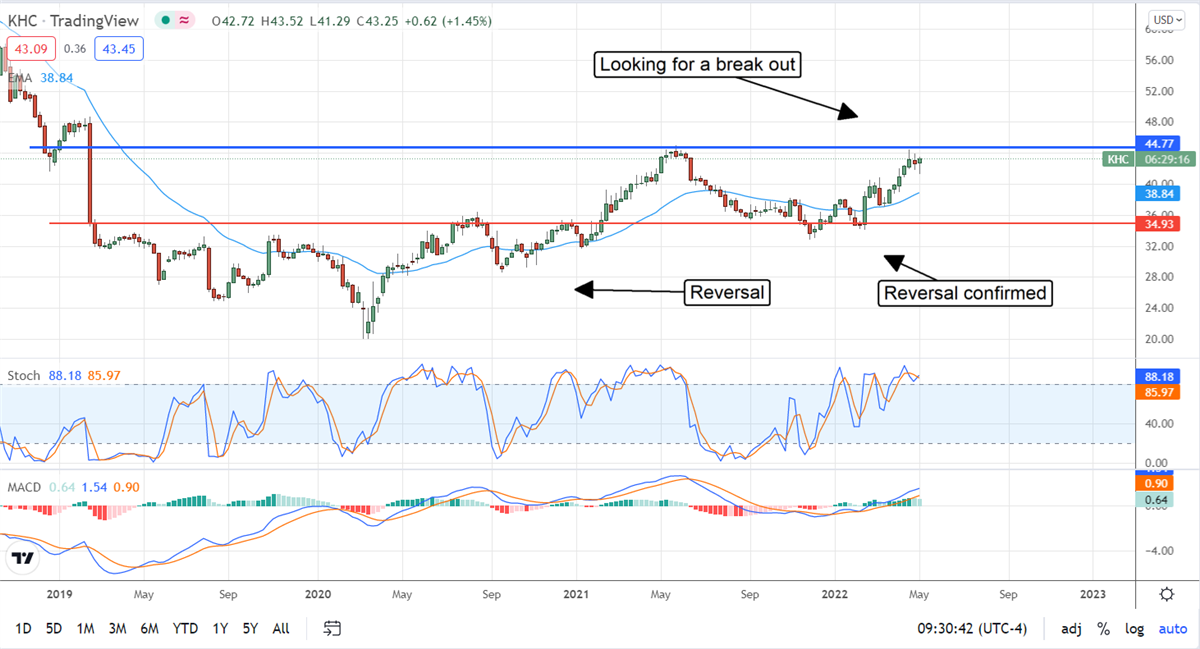Open chart settings gear icon
Viewport: 1200px width, 649px height.
[1166, 594]
